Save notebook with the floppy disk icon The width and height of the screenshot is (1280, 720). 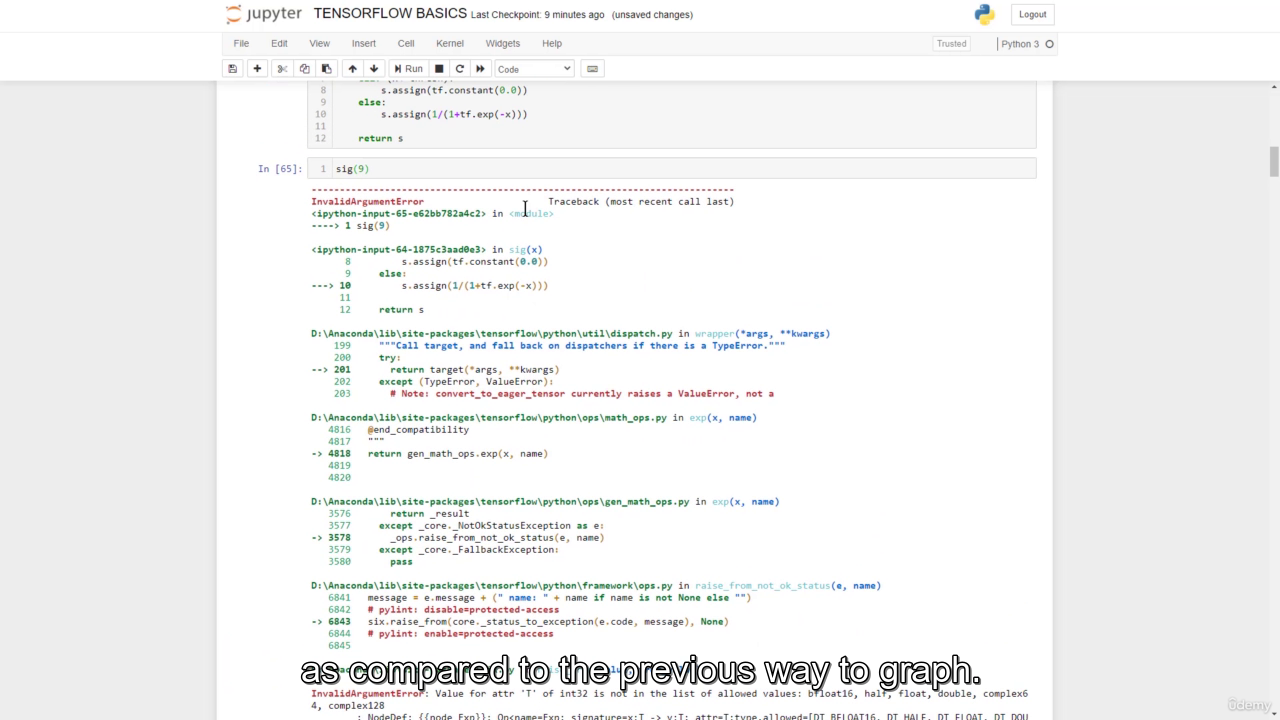(x=233, y=69)
